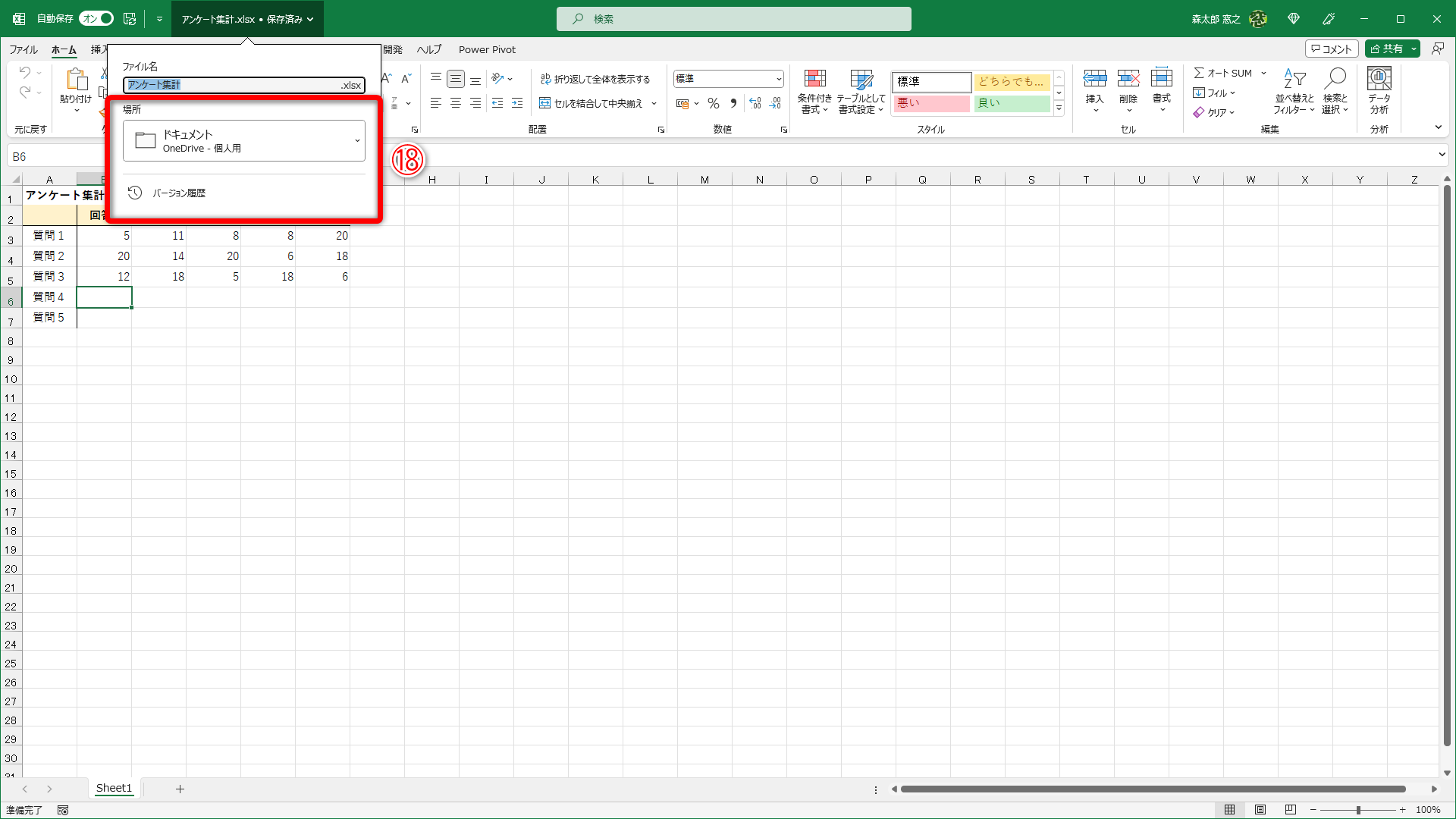Open the AutoSum dropdown arrow
The image size is (1456, 819).
tap(1263, 74)
